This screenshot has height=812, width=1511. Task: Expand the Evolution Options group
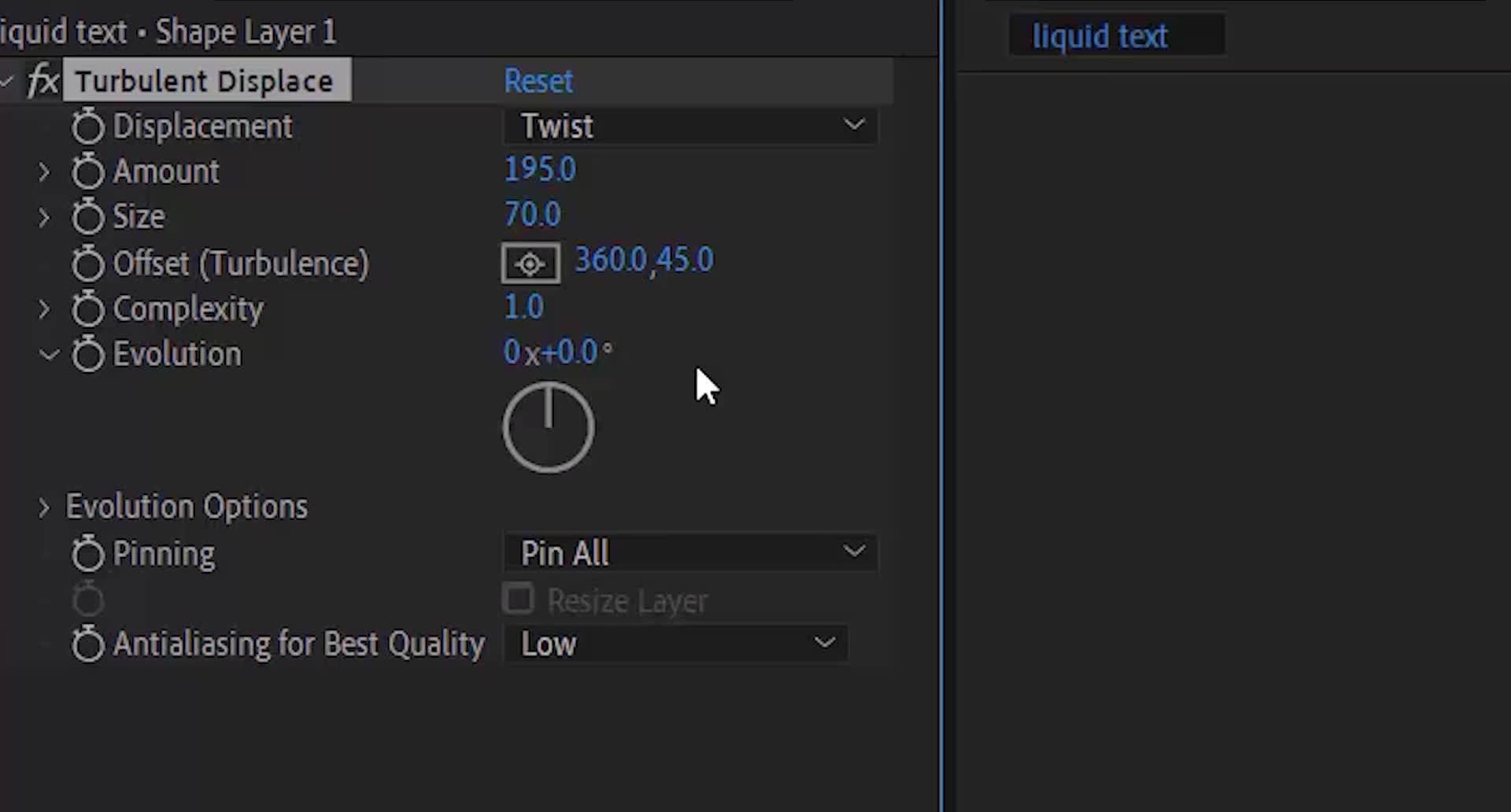(x=44, y=507)
